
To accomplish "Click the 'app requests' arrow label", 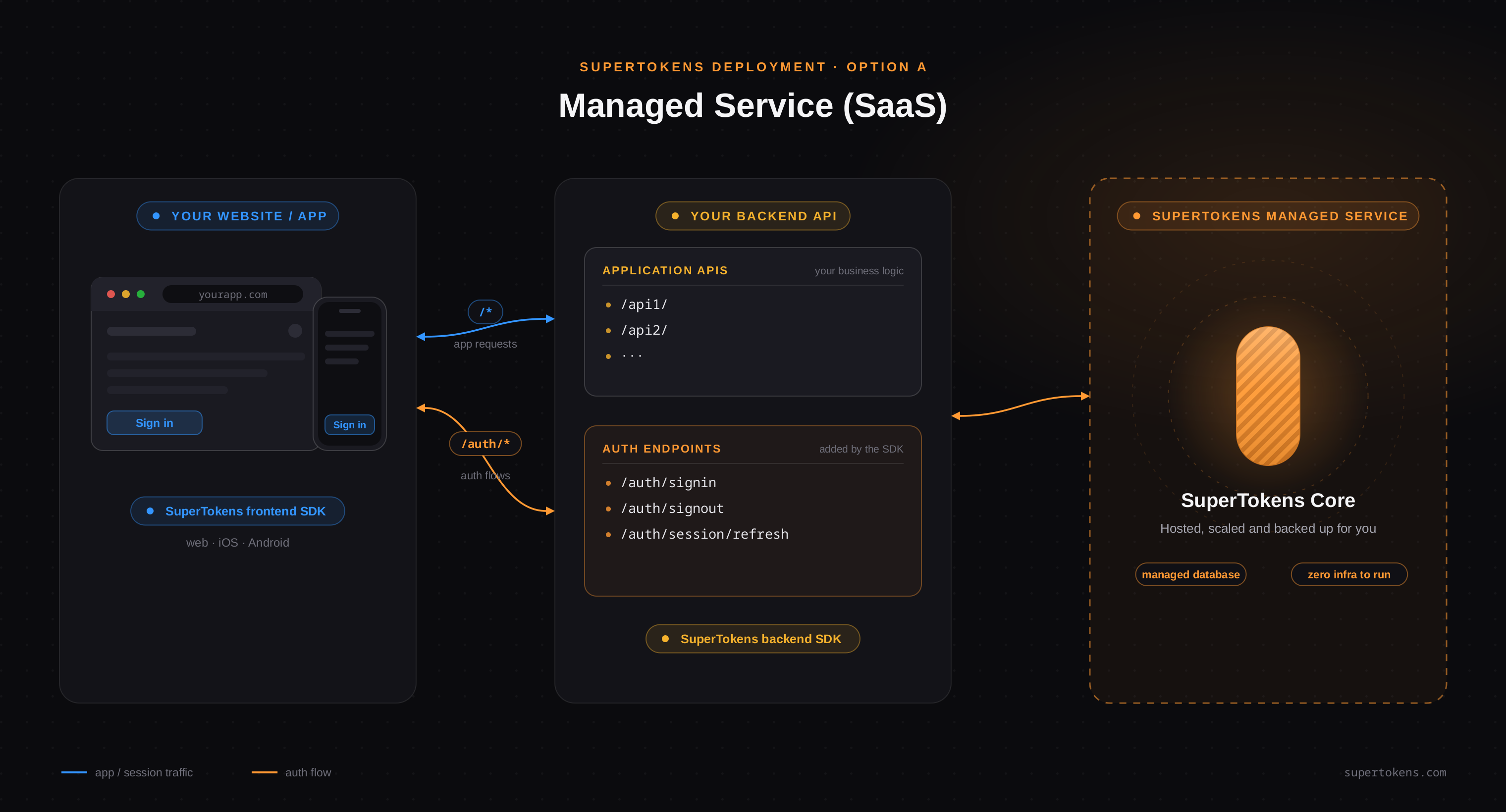I will [x=485, y=344].
